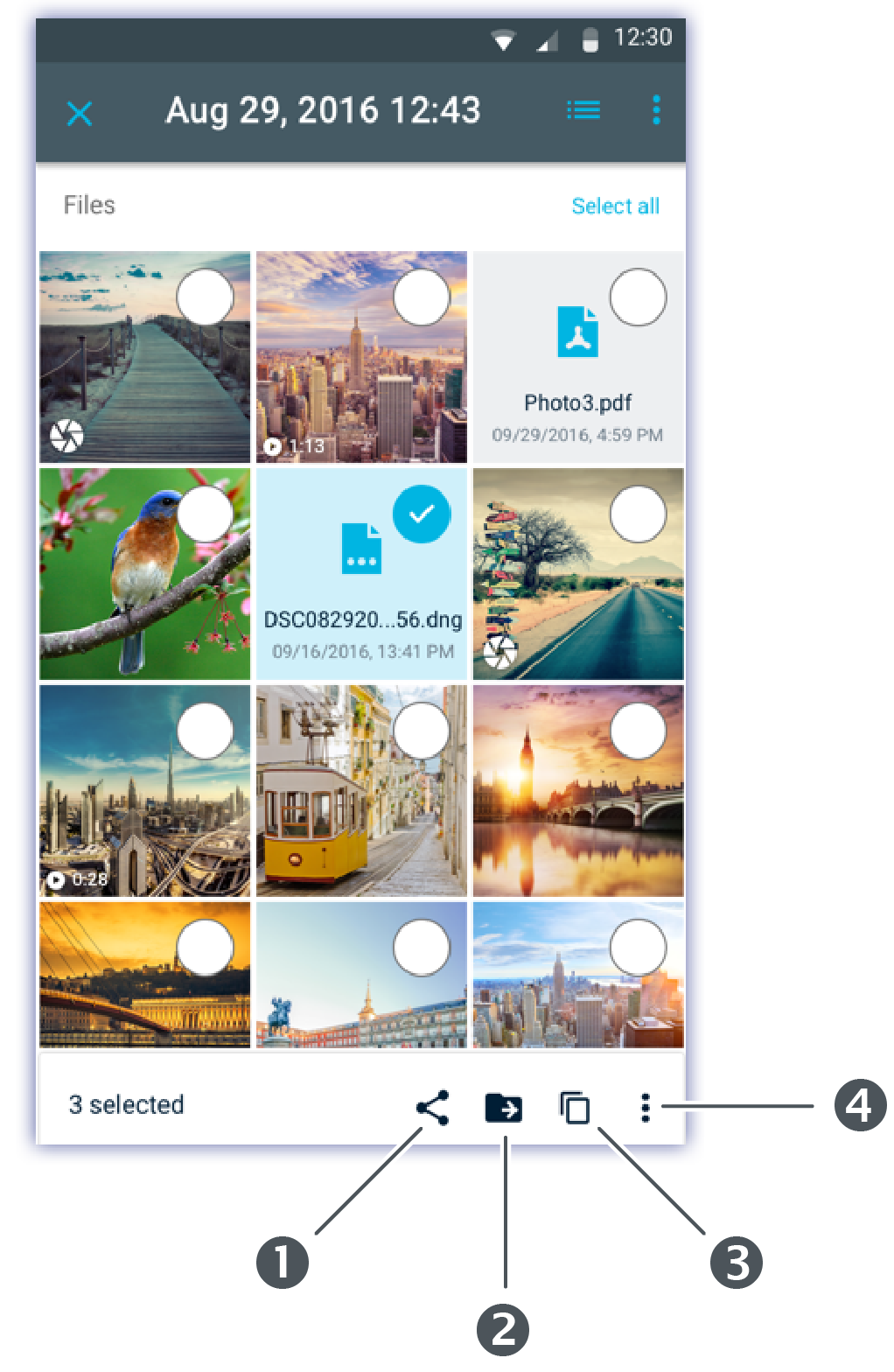Tick the Photo3.pdf selection circle
This screenshot has height=1372, width=894.
[638, 297]
